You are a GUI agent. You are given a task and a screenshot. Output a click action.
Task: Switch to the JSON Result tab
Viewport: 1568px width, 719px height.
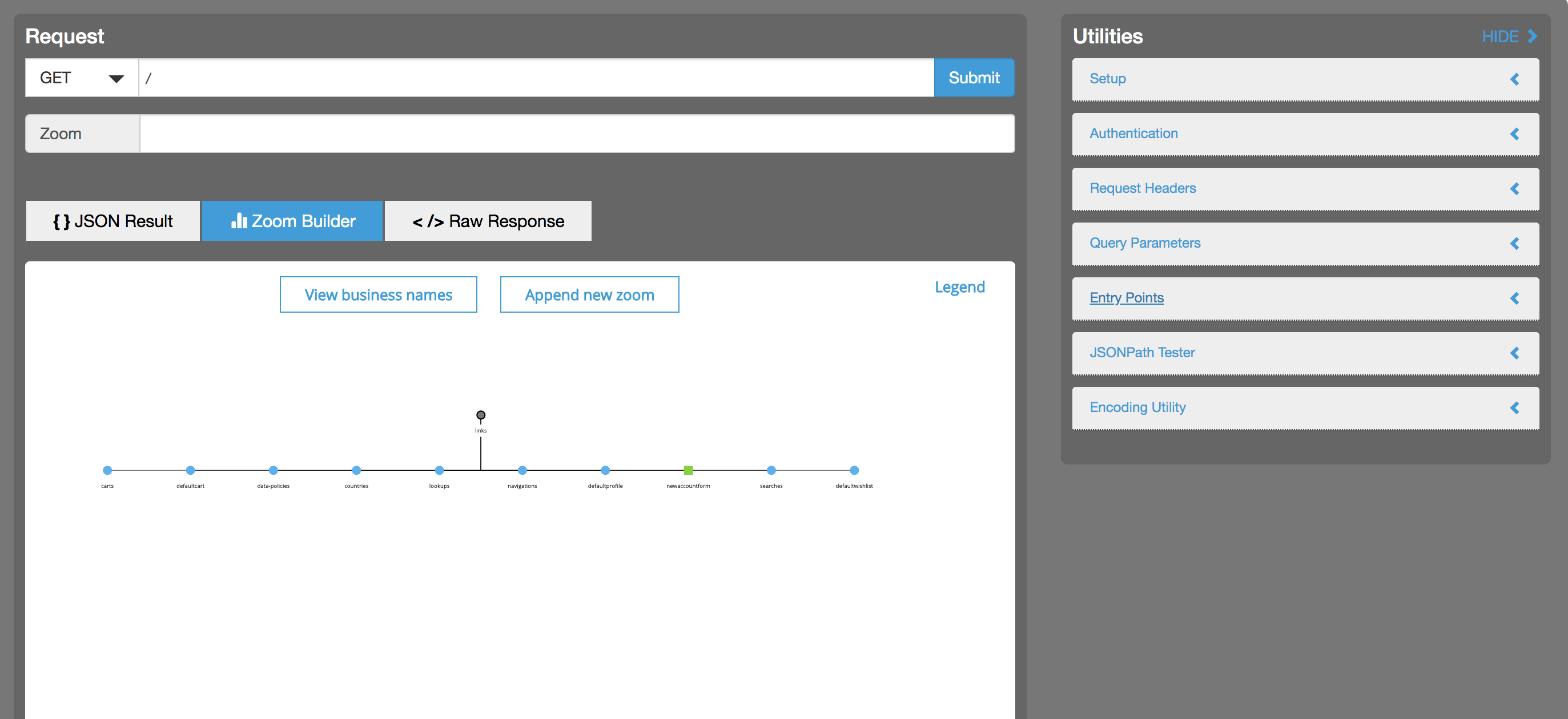pyautogui.click(x=112, y=221)
